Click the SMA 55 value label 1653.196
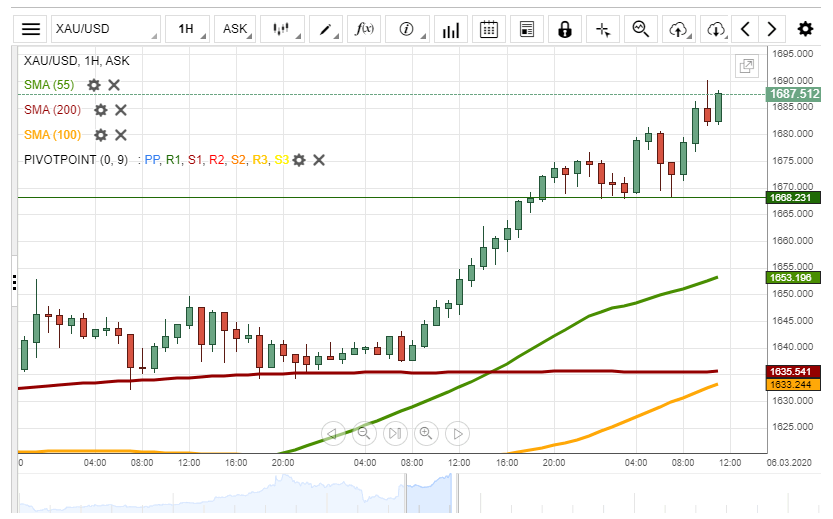Image resolution: width=833 pixels, height=519 pixels. point(793,278)
